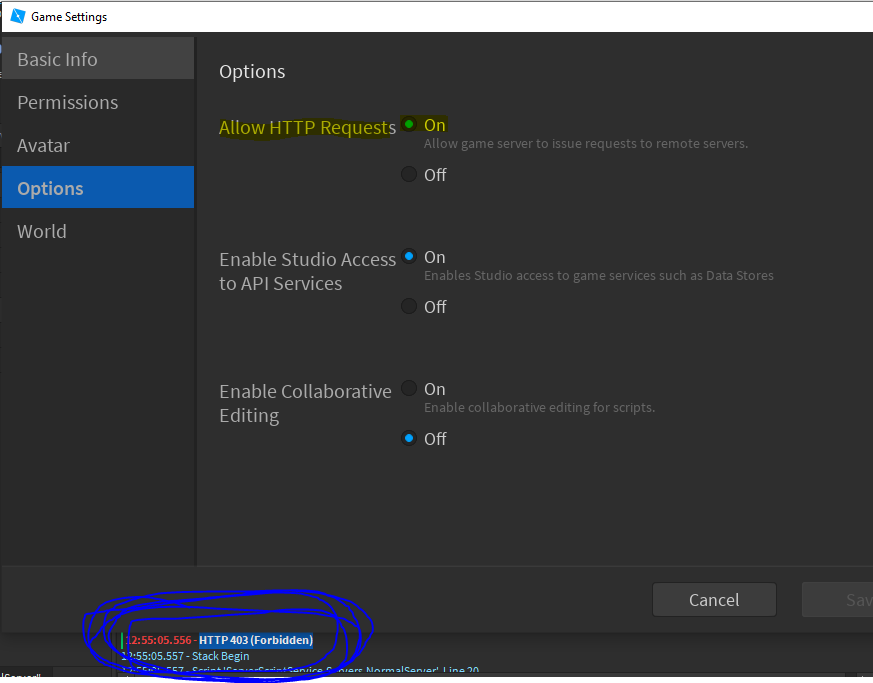873x683 pixels.
Task: Click the Cancel button
Action: tap(714, 599)
